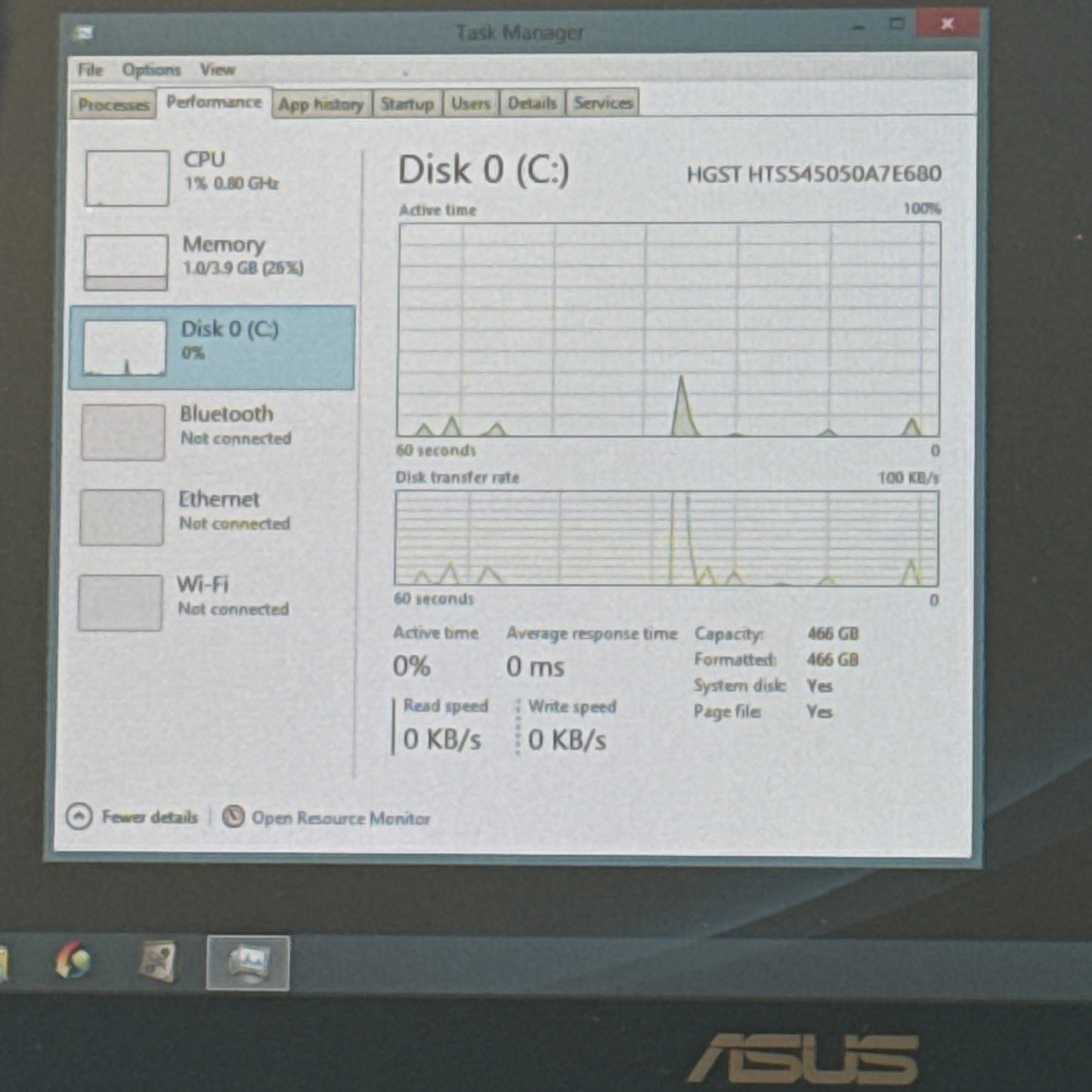Switch to the App history tab
Image resolution: width=1092 pixels, height=1092 pixels.
pos(320,104)
